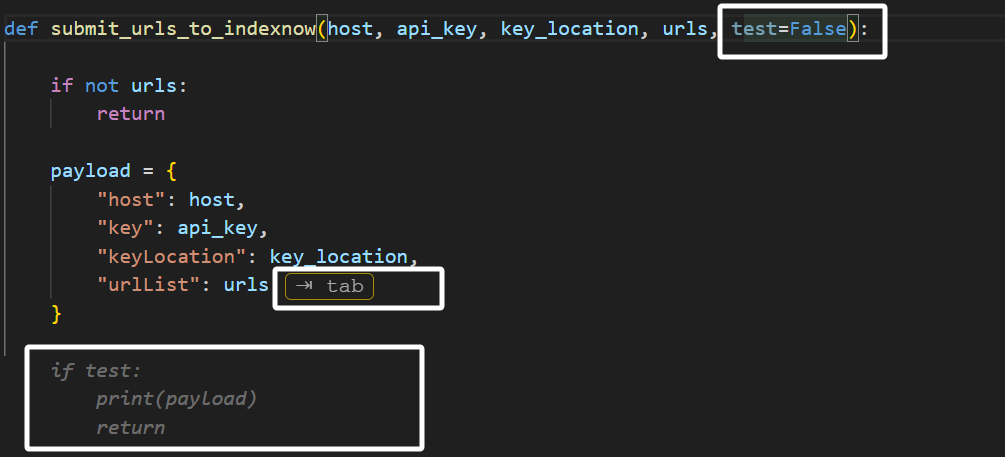Click the tab suggestion hint badge

(x=329, y=286)
